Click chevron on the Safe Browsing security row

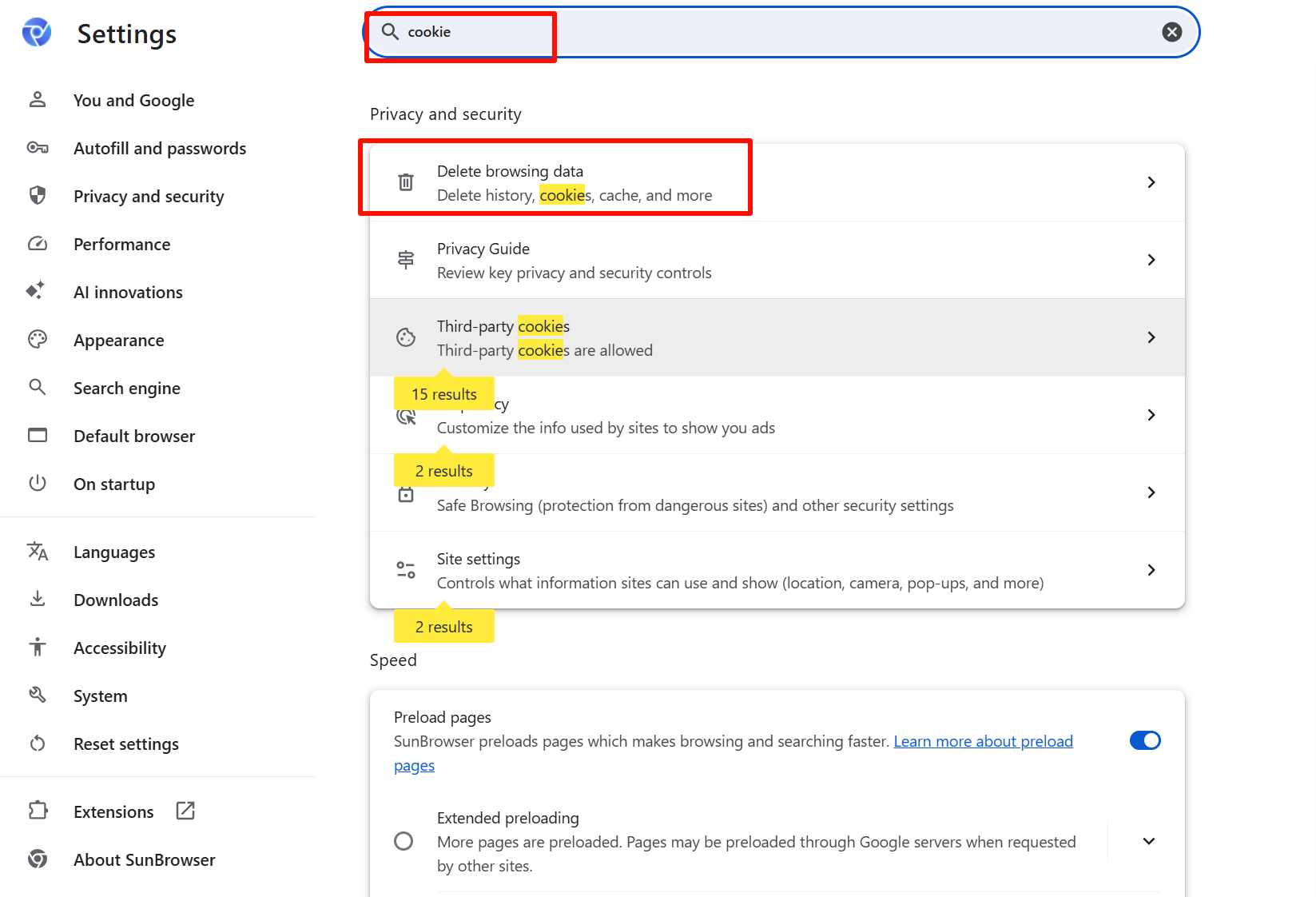[x=1151, y=492]
